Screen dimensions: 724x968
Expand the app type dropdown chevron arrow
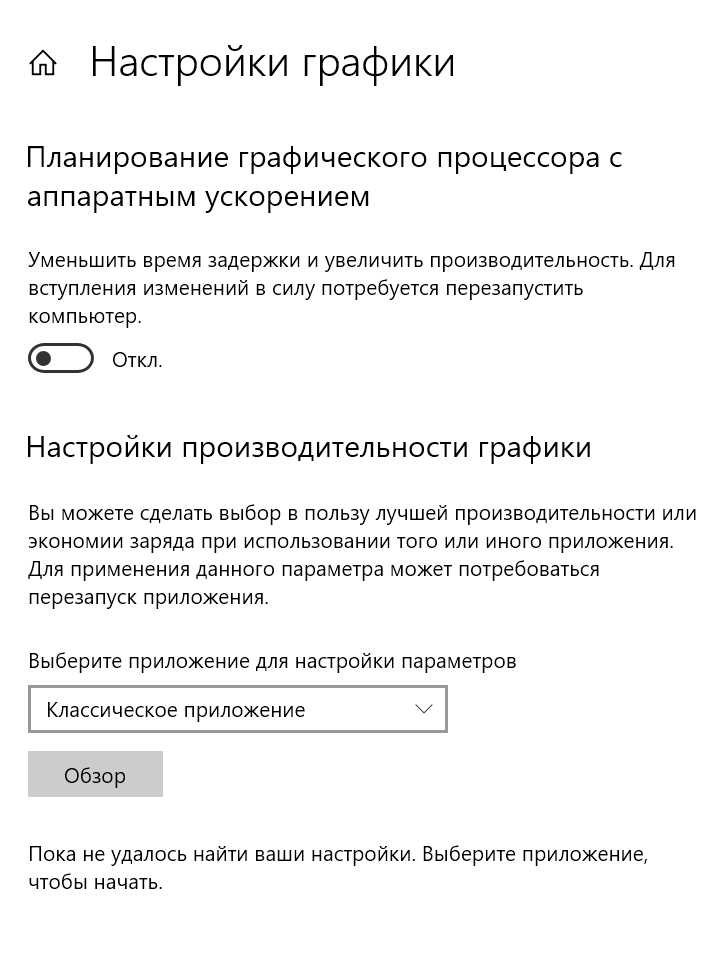point(423,709)
